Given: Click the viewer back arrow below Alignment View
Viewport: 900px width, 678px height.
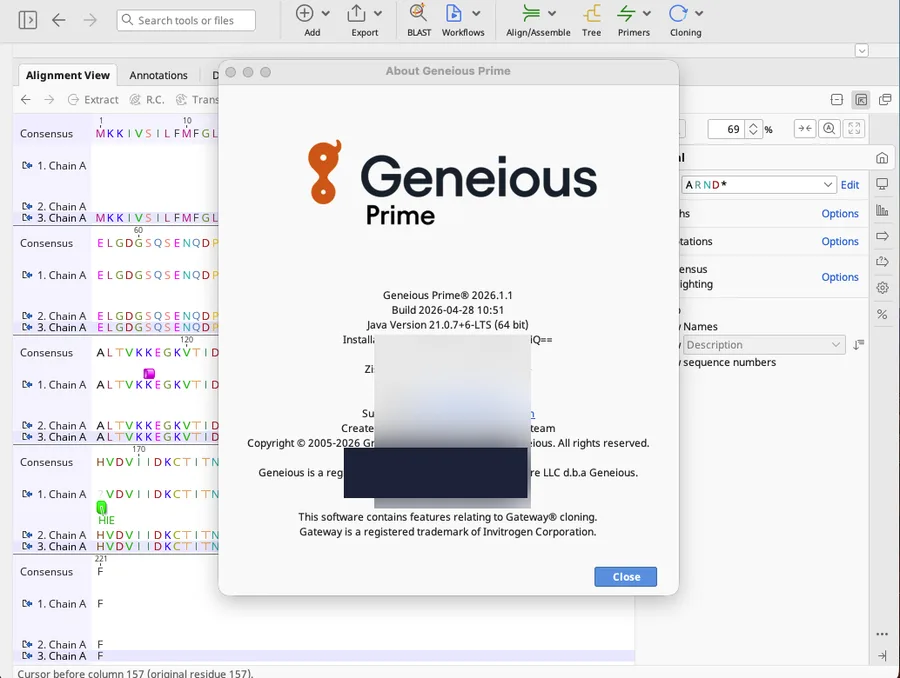Looking at the screenshot, I should point(26,100).
